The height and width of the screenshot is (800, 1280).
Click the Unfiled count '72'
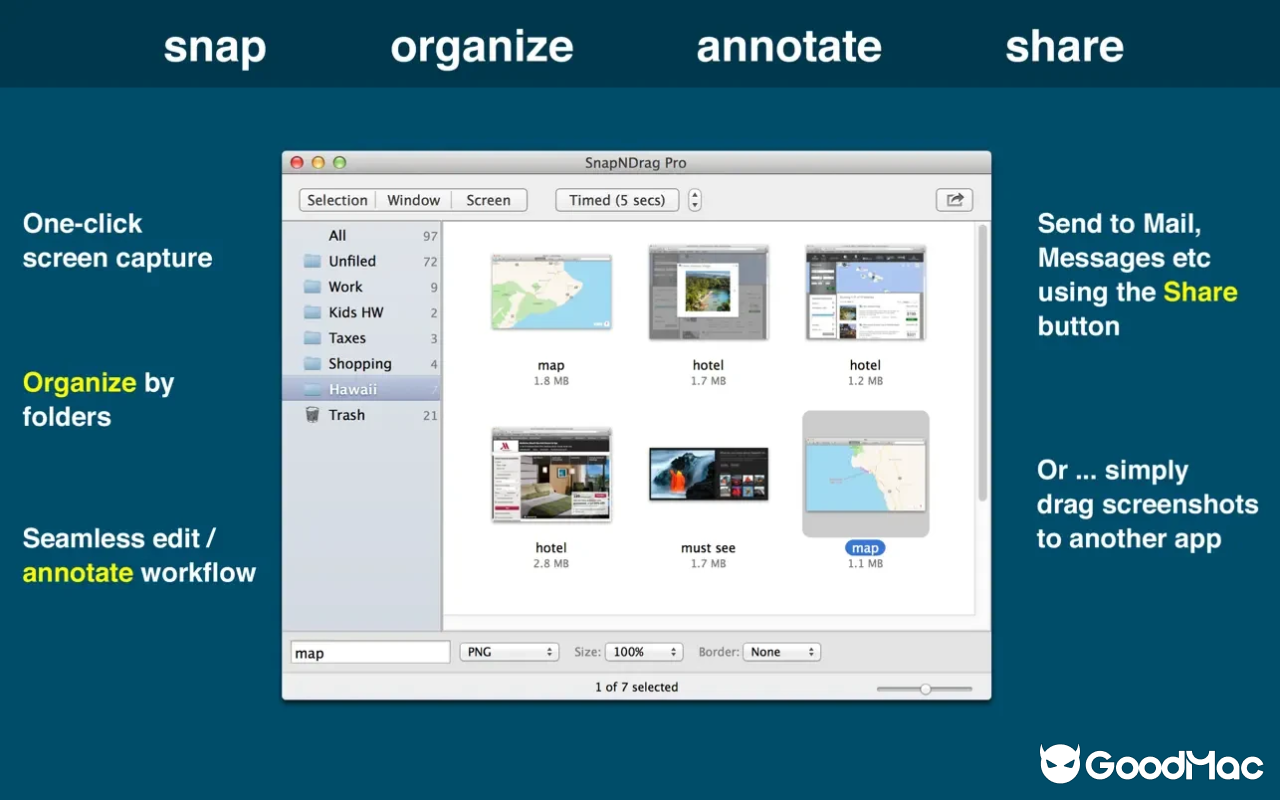point(430,262)
